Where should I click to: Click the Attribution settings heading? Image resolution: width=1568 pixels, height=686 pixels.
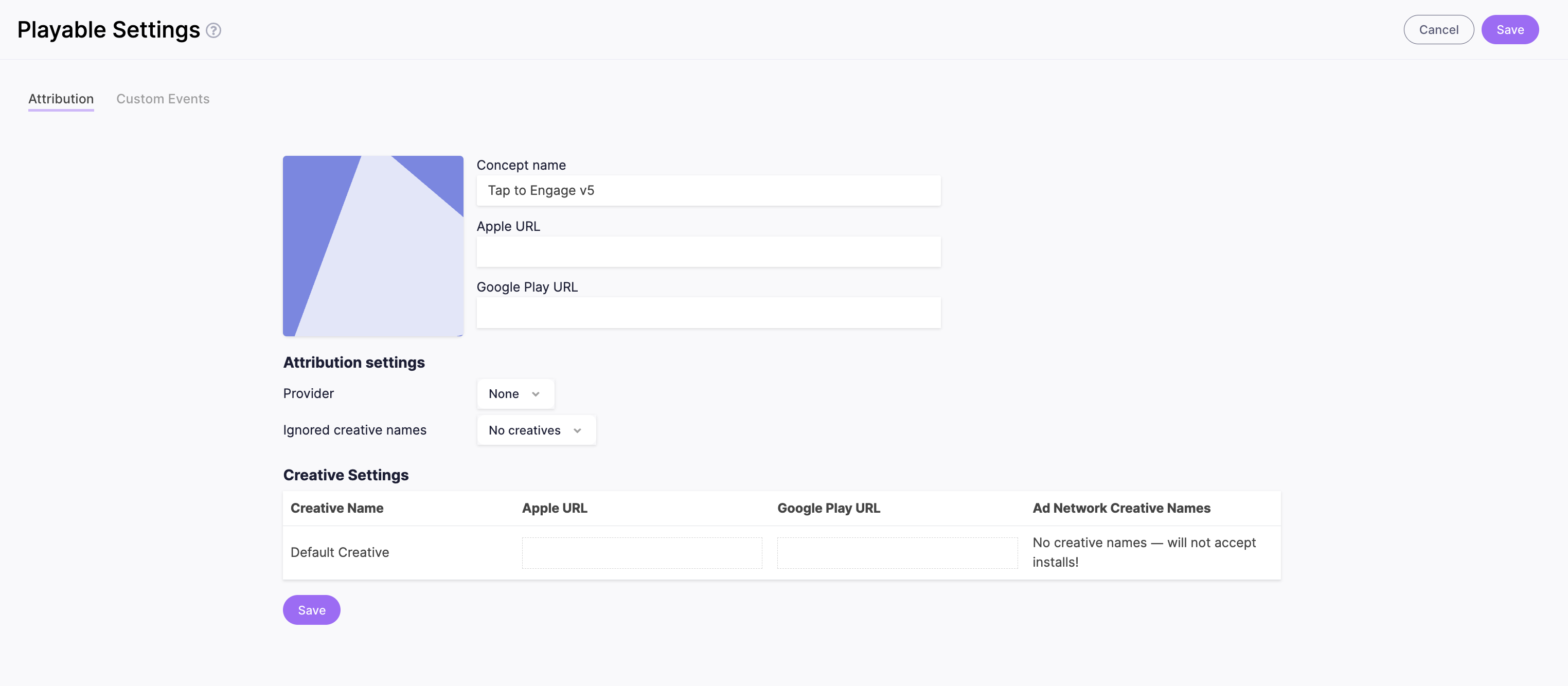pos(353,362)
